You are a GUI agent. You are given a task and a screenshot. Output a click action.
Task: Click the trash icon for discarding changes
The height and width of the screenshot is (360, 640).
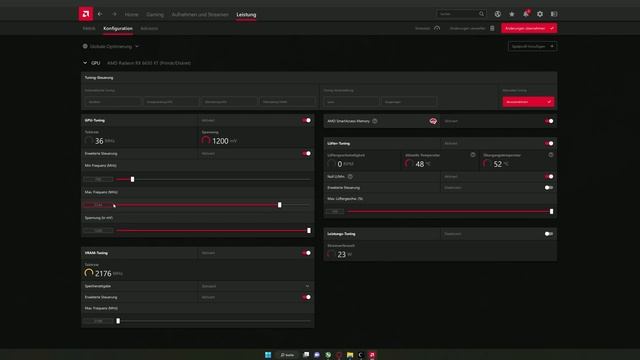pos(492,28)
